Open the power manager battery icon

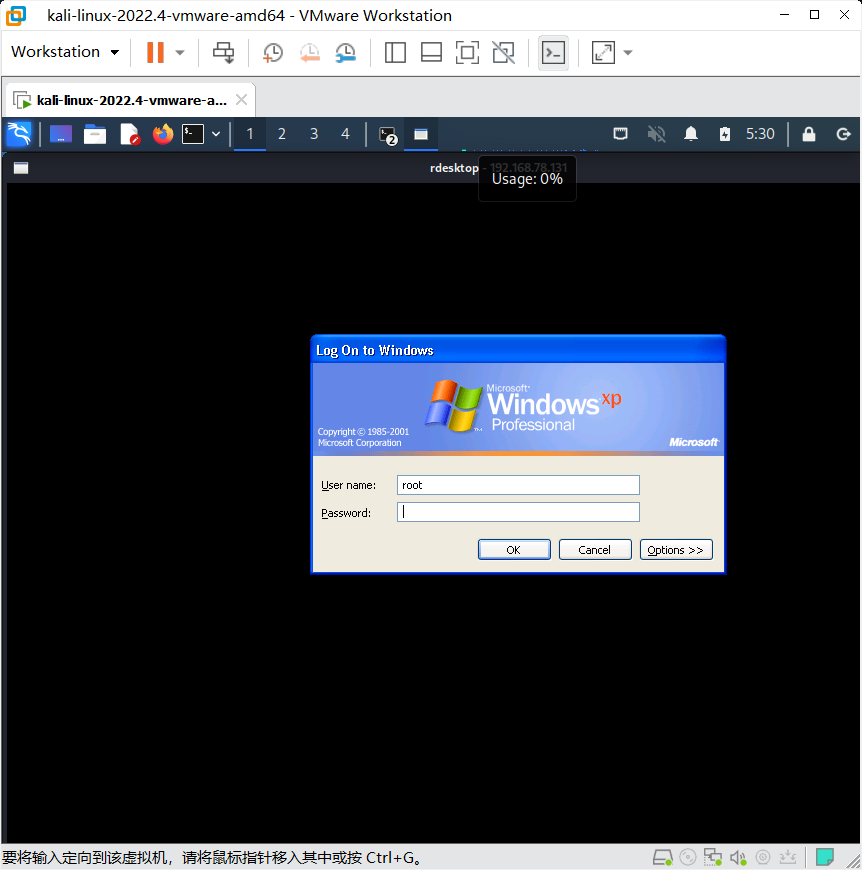click(724, 134)
